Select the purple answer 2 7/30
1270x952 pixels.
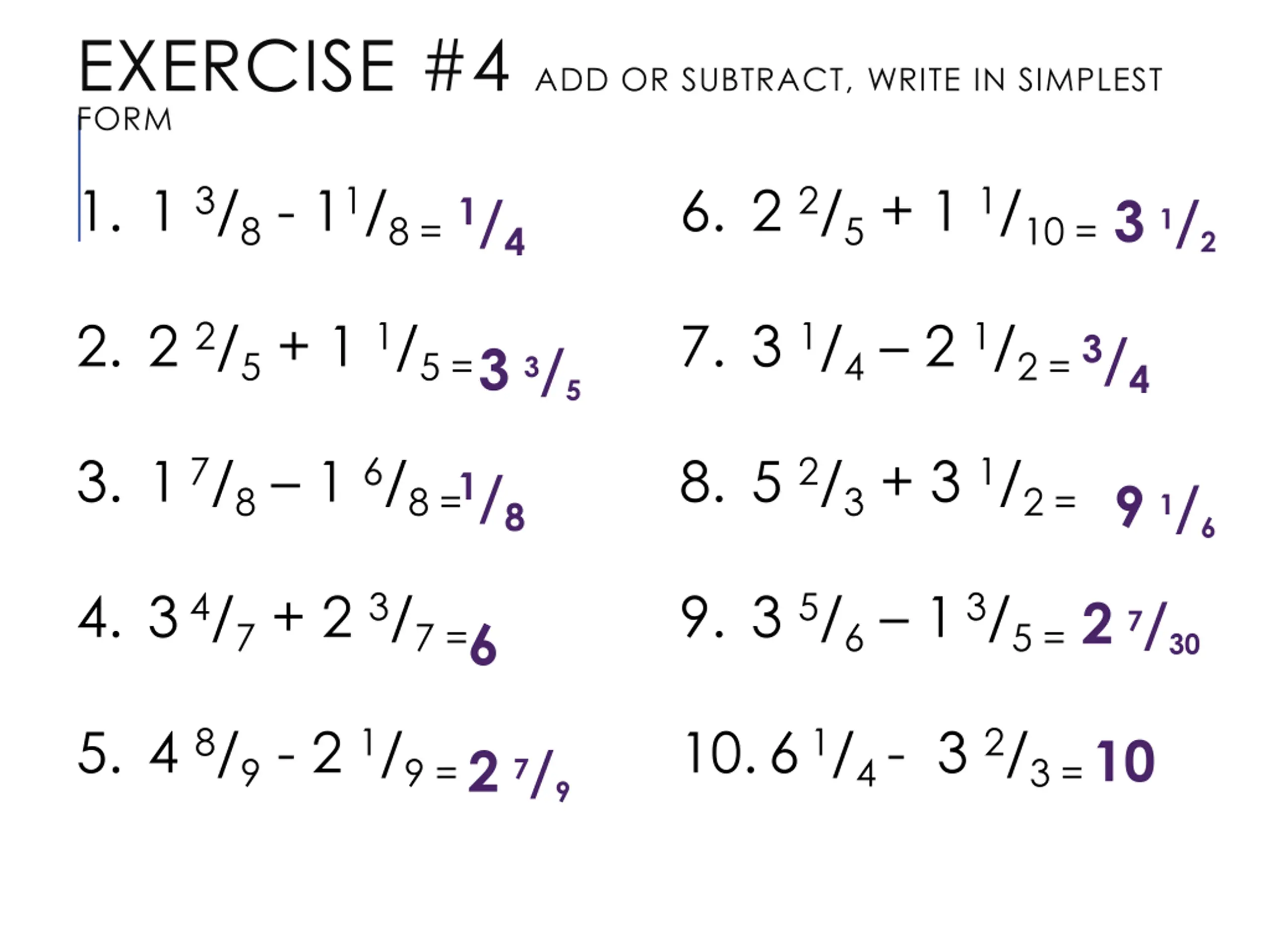pyautogui.click(x=1141, y=628)
